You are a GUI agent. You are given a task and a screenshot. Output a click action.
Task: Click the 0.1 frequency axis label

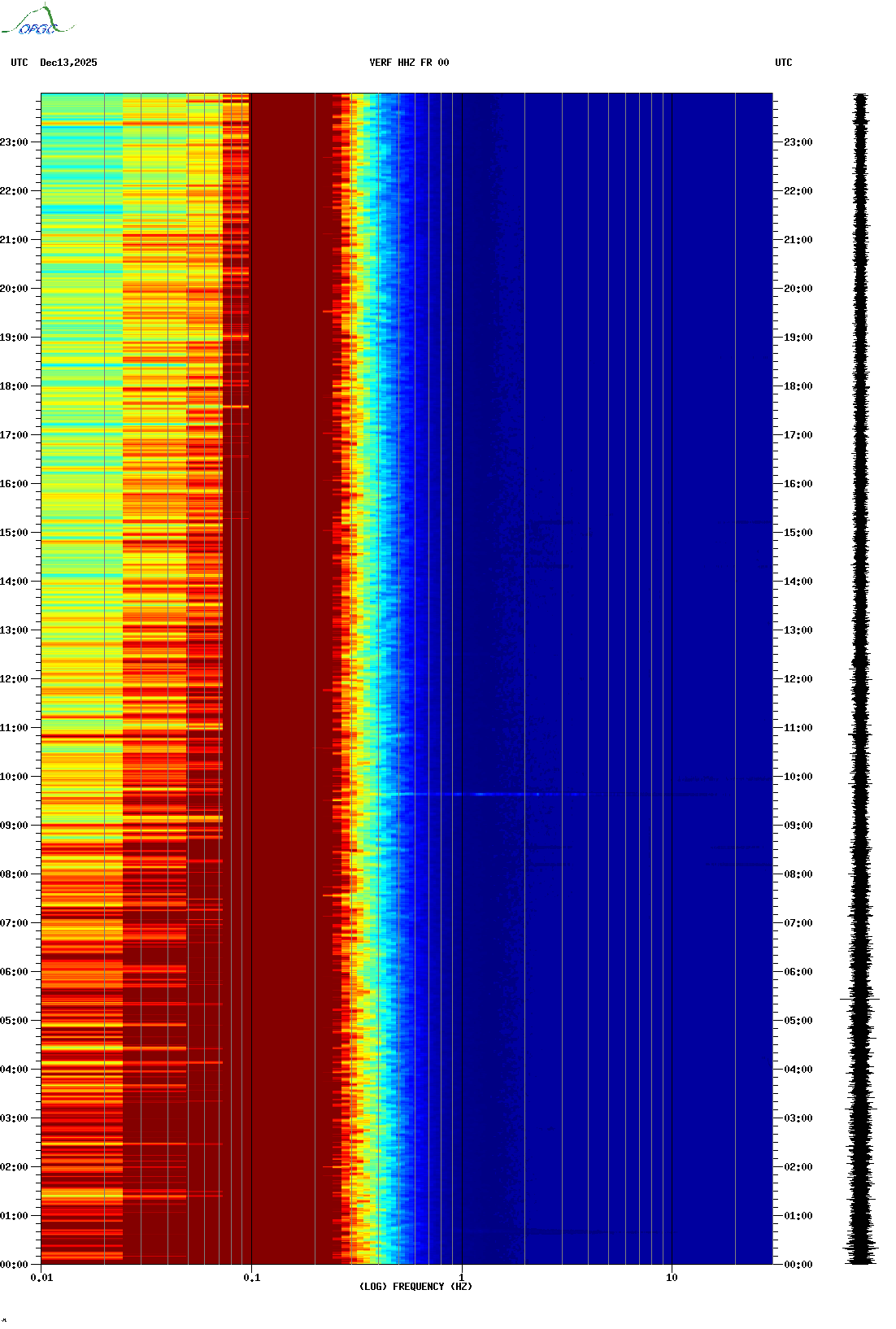(251, 1278)
